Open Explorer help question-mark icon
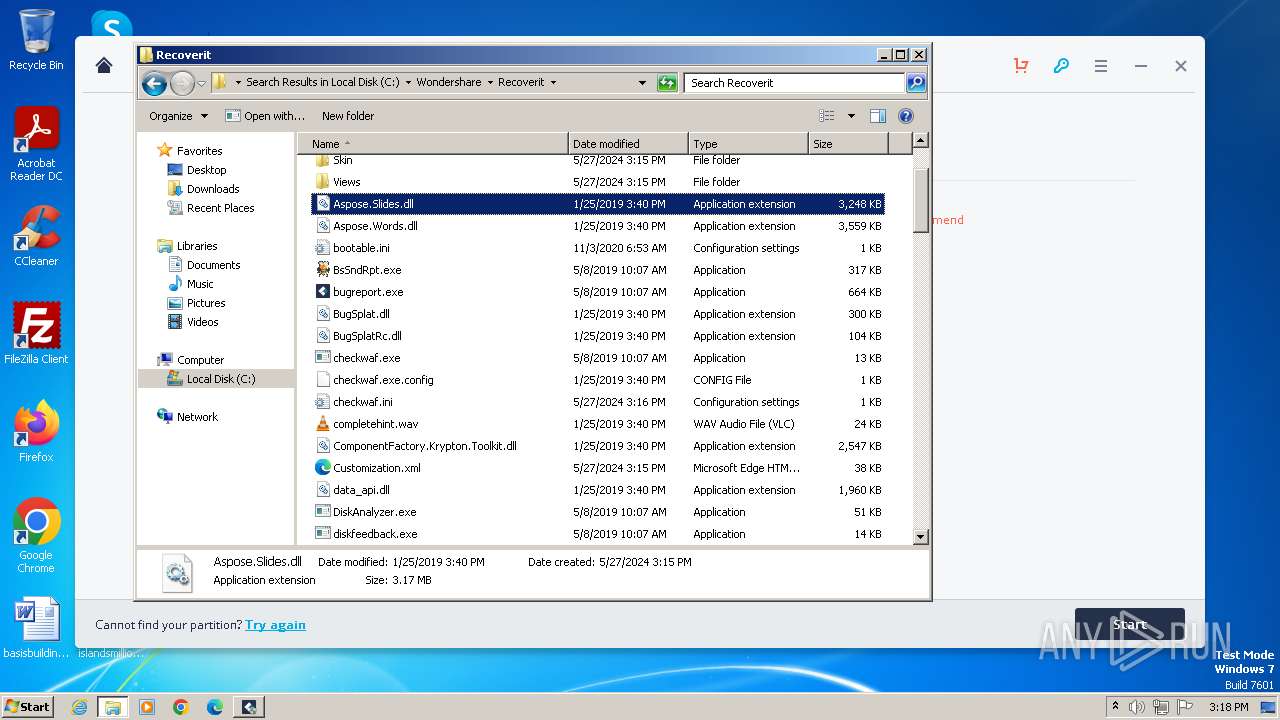 [x=906, y=116]
